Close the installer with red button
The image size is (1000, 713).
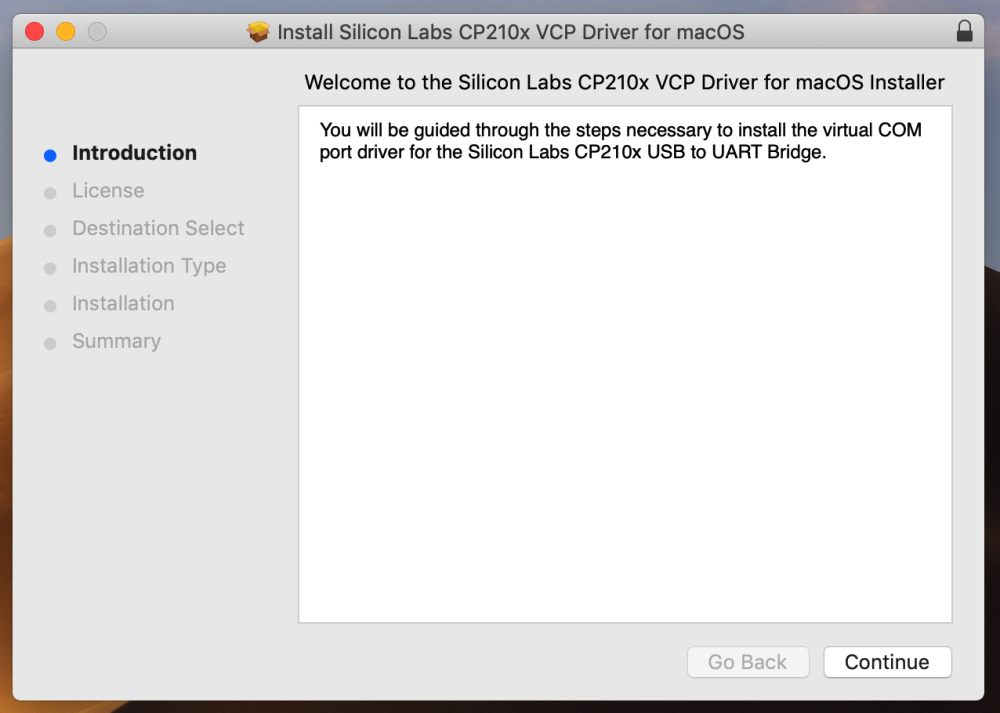tap(34, 31)
